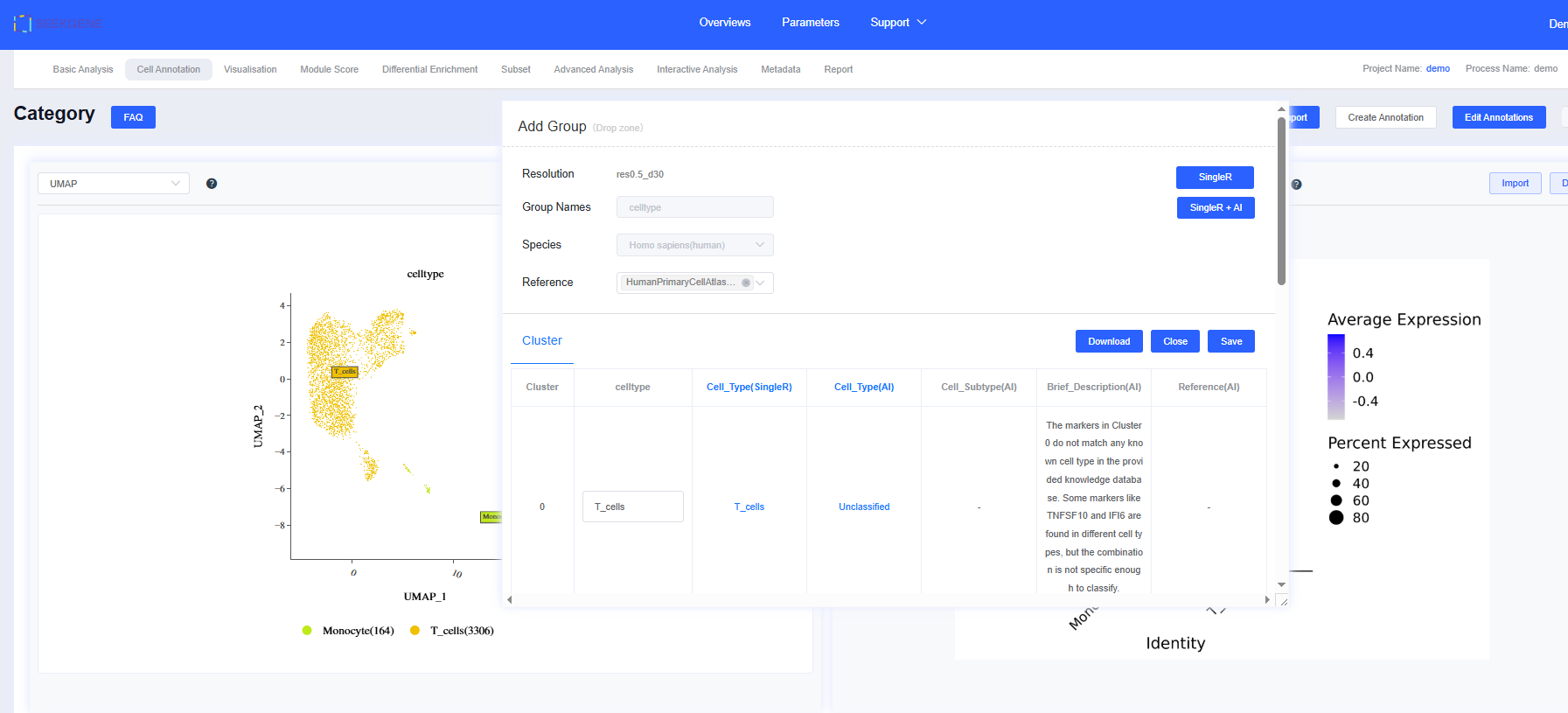Screen dimensions: 1568x713
Task: Click the panel scroll-left arrow at bottom
Action: point(510,600)
